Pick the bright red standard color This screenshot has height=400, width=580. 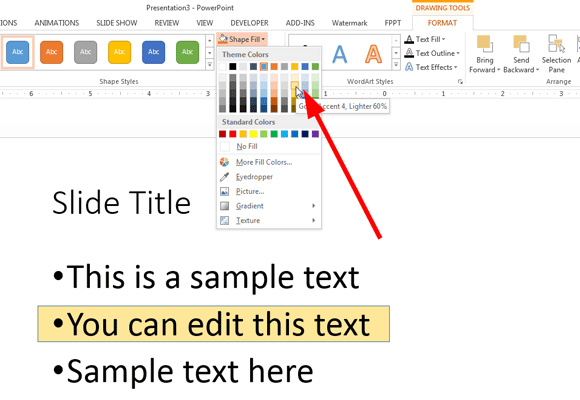click(233, 134)
